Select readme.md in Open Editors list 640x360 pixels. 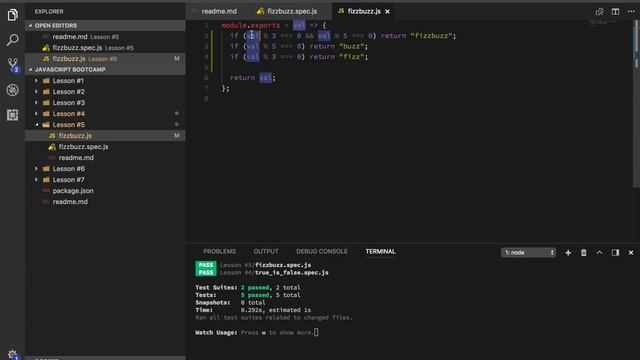click(x=105, y=37)
